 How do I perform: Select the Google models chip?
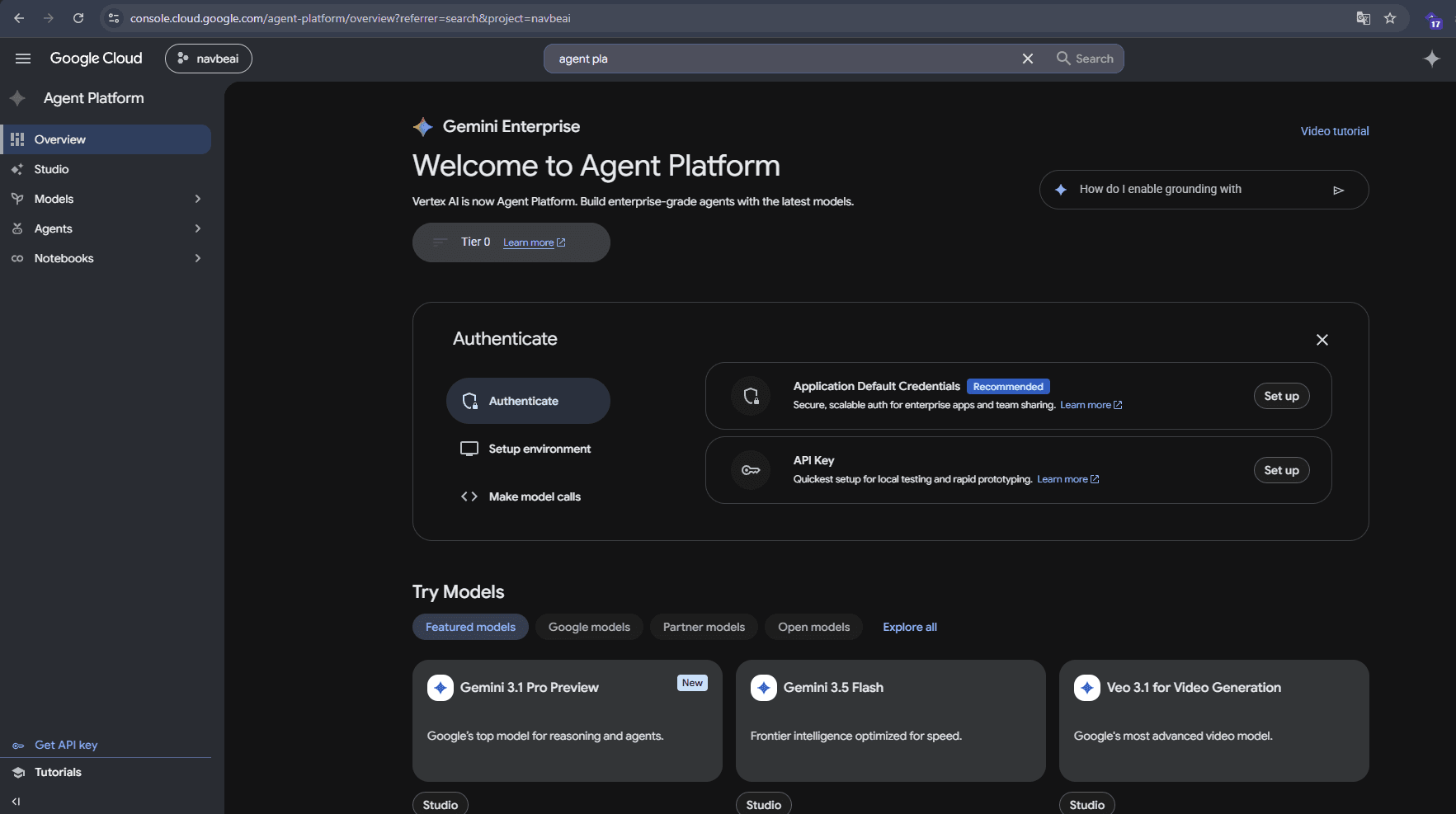(x=589, y=627)
